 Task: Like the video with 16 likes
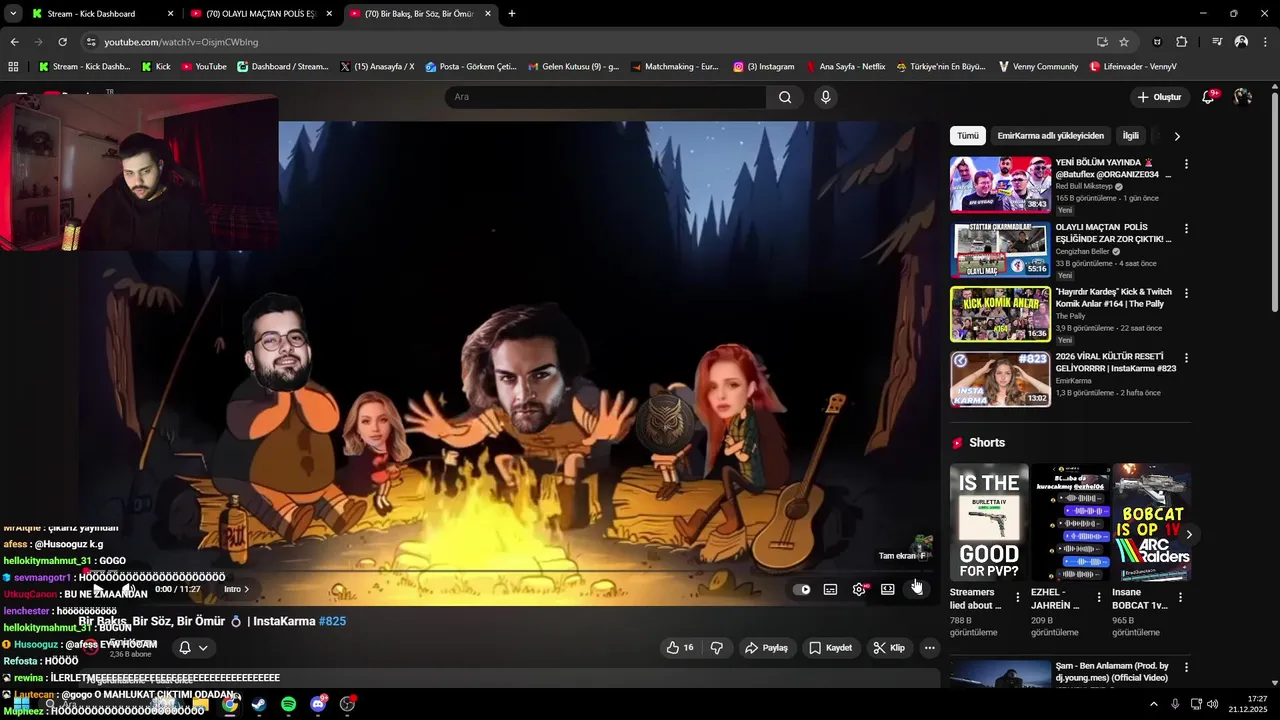click(x=680, y=648)
